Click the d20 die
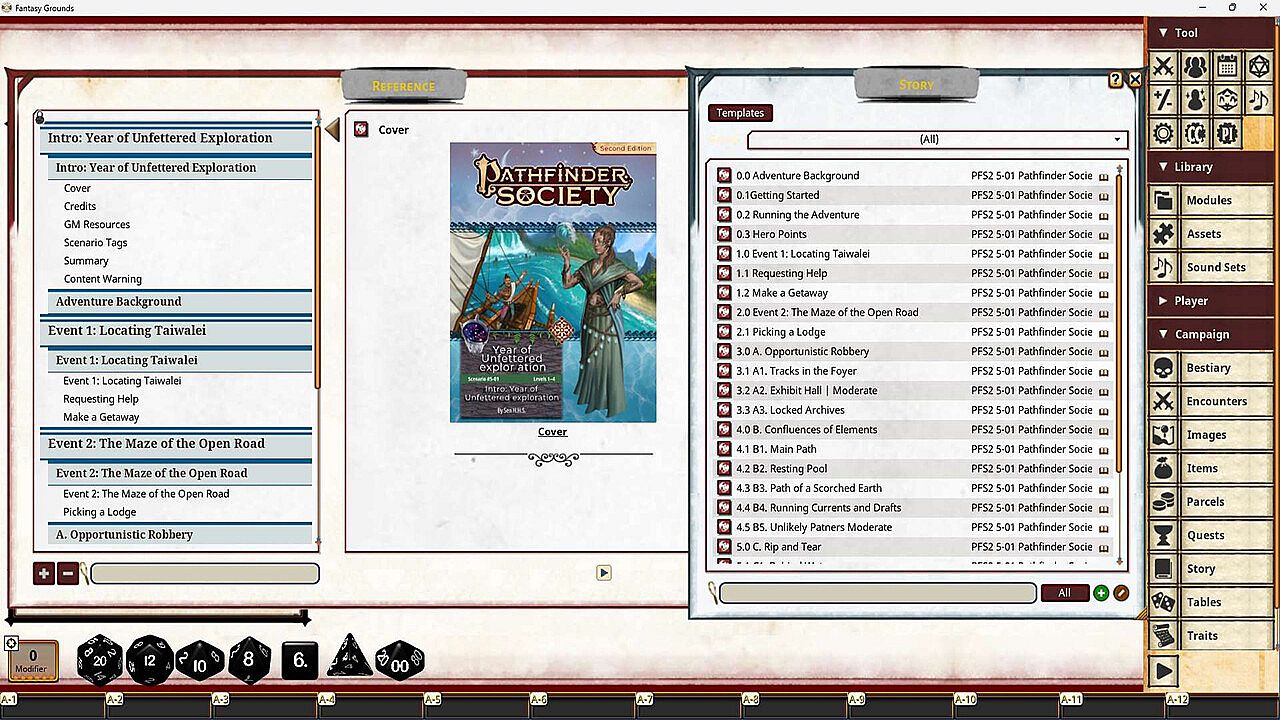Viewport: 1280px width, 720px height. pos(100,660)
